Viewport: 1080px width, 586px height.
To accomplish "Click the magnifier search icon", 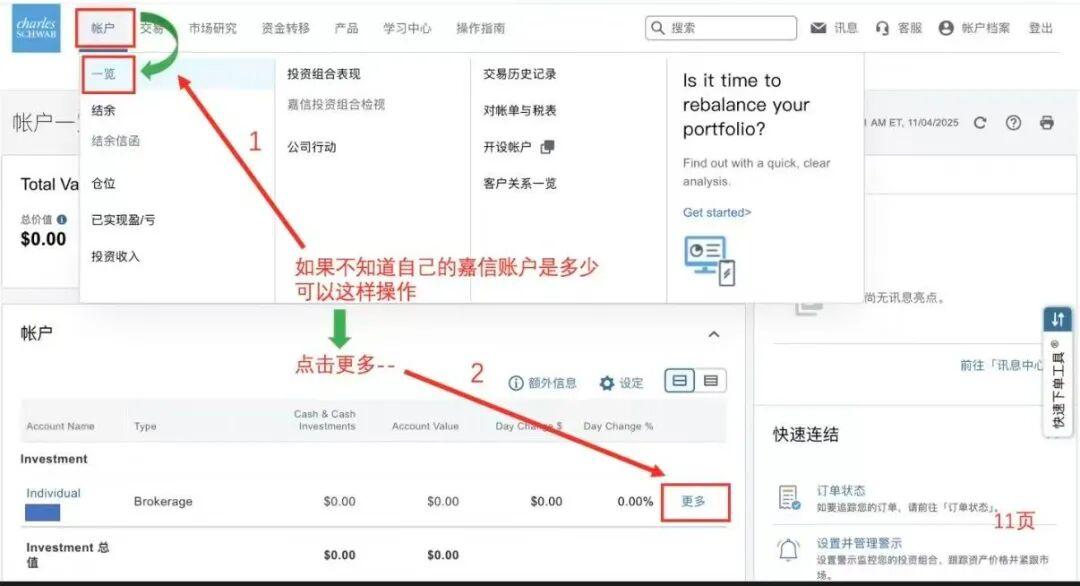I will (x=658, y=28).
